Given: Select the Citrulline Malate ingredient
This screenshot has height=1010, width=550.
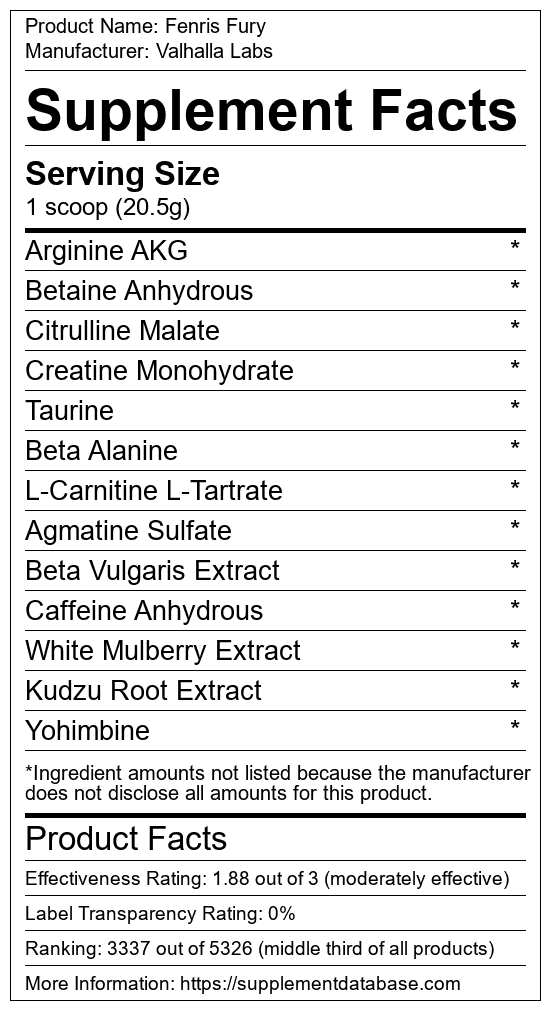Looking at the screenshot, I should coord(122,330).
